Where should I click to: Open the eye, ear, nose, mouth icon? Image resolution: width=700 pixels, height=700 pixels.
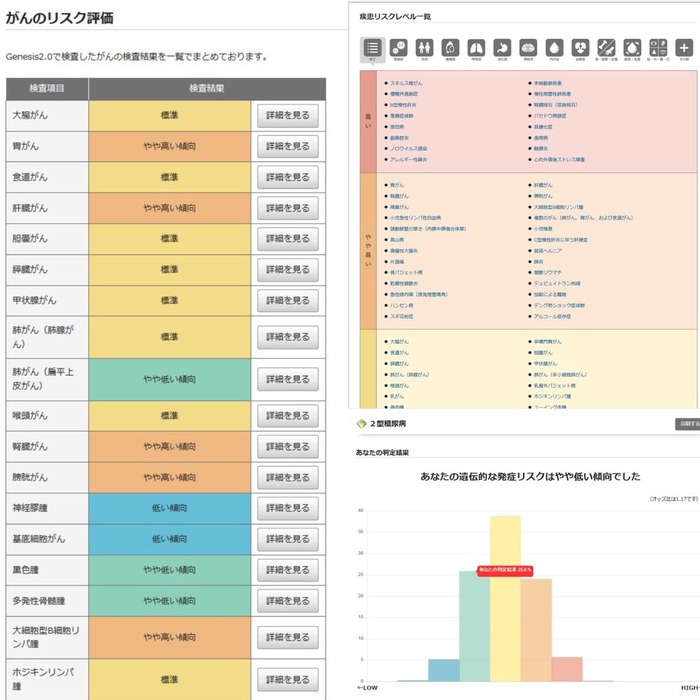658,47
